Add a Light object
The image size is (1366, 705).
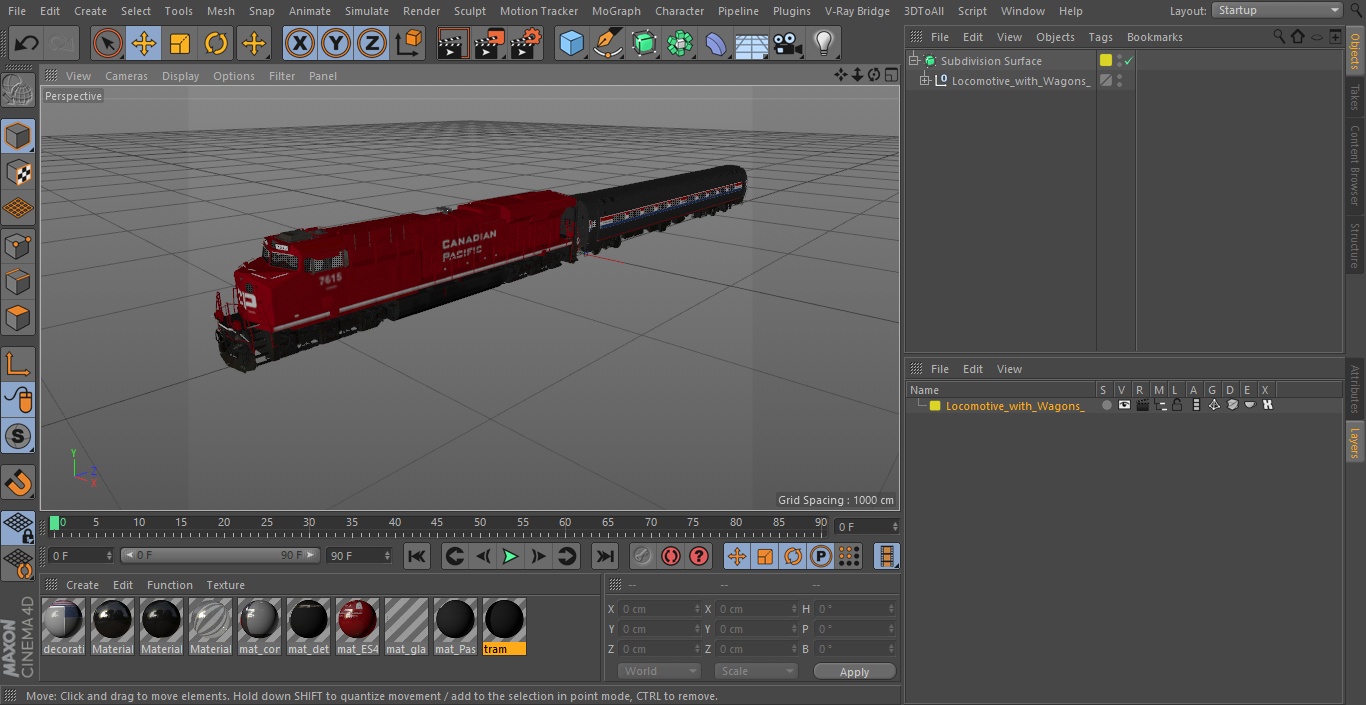[824, 43]
